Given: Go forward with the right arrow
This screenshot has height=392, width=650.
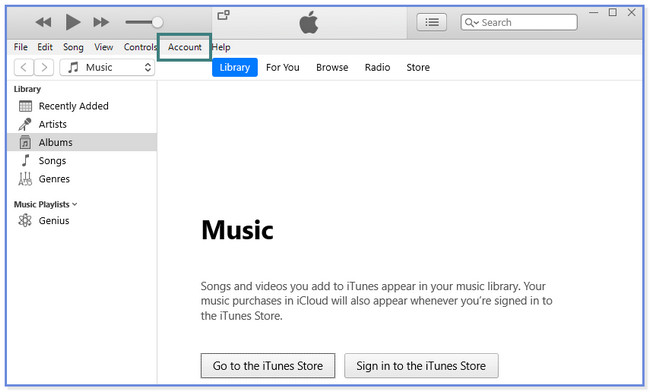Looking at the screenshot, I should pos(44,67).
